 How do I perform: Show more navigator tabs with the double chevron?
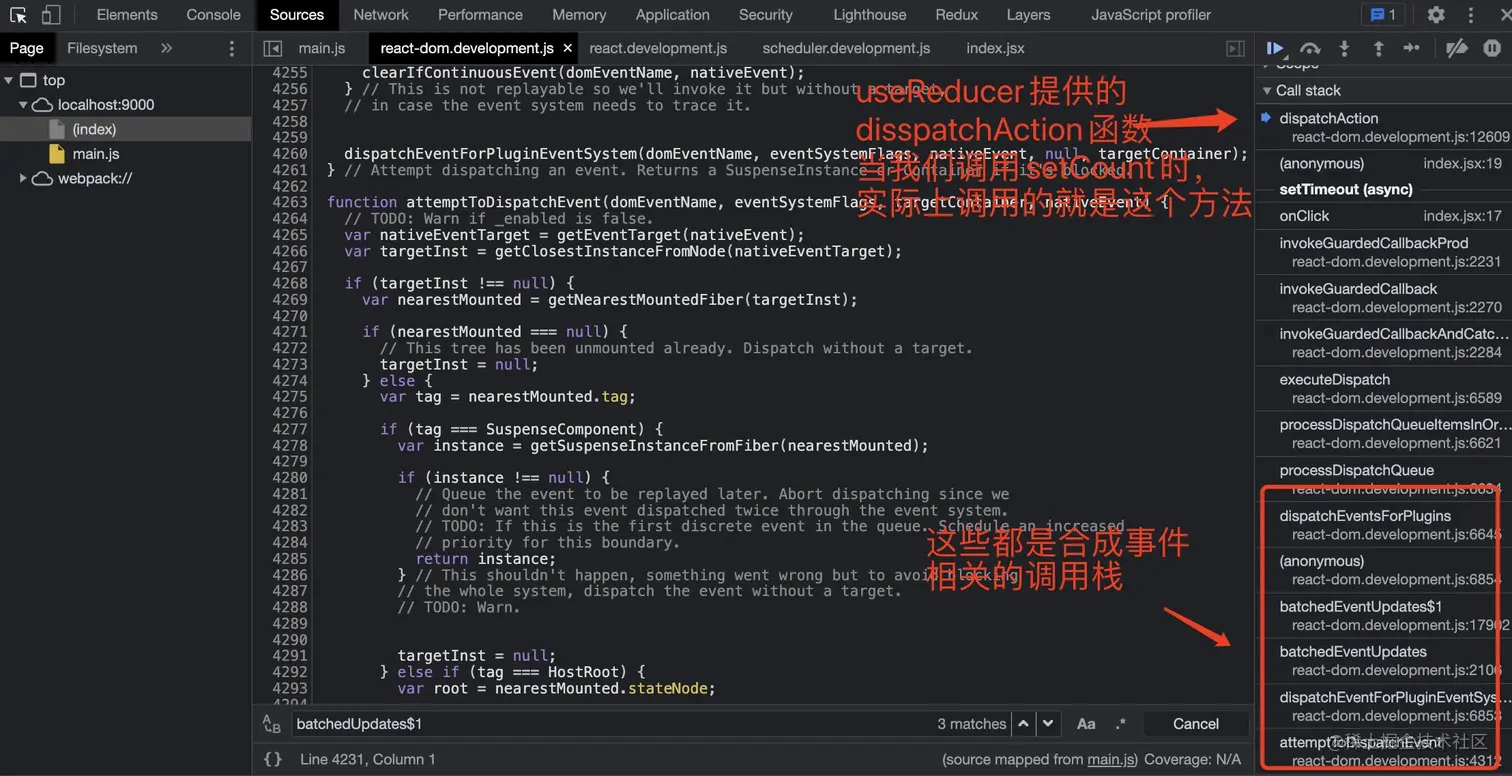pos(166,48)
